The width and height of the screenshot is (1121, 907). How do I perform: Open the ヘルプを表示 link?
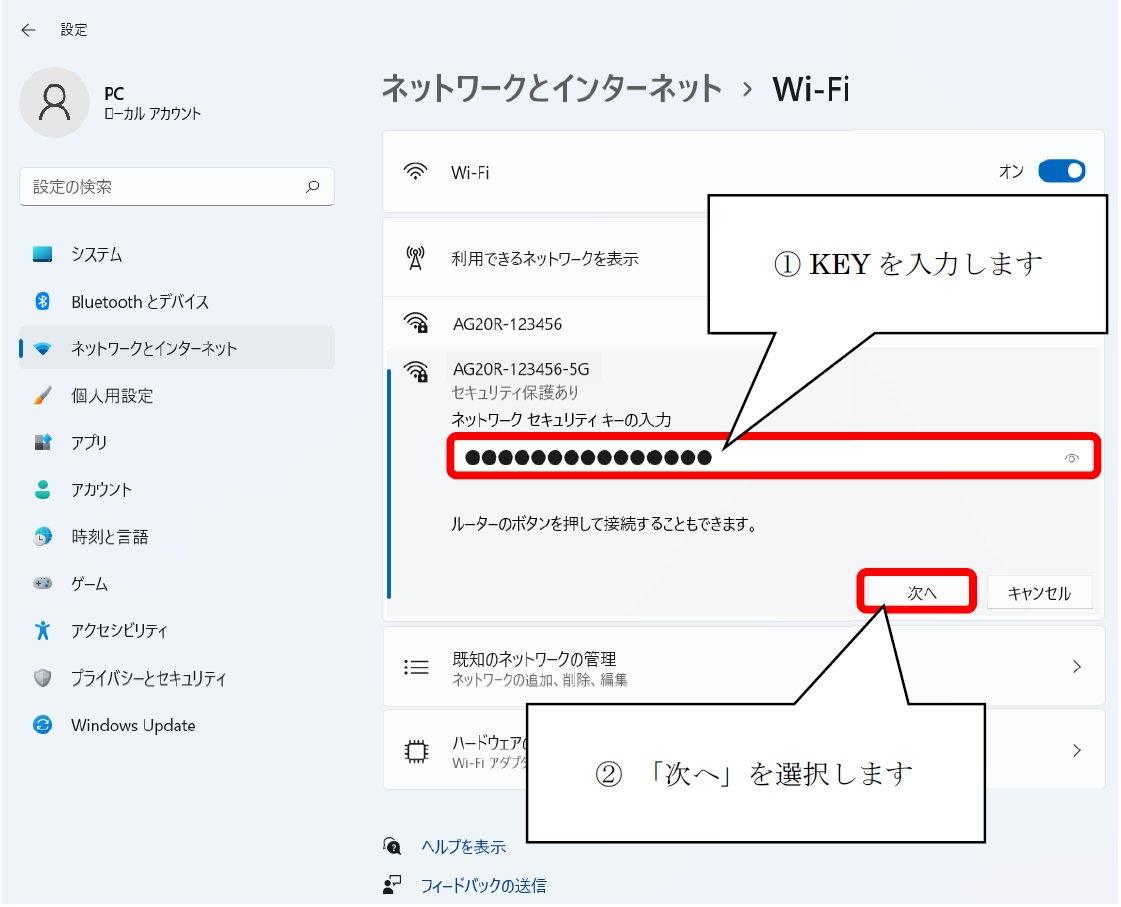462,847
